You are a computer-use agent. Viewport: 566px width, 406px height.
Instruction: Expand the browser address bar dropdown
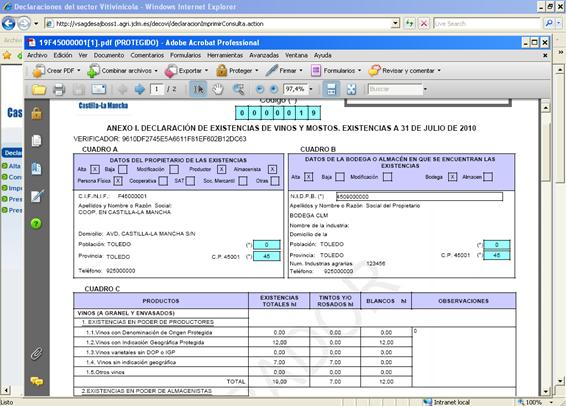(x=396, y=23)
